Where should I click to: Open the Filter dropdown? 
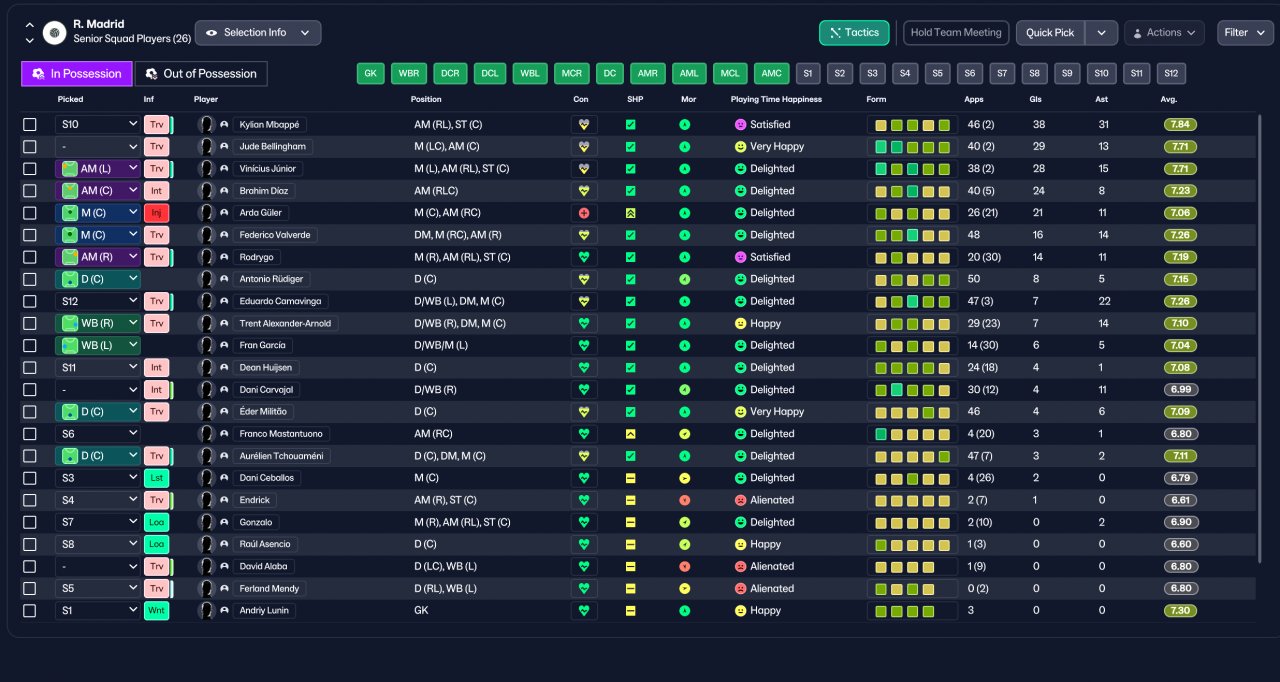(x=1245, y=33)
